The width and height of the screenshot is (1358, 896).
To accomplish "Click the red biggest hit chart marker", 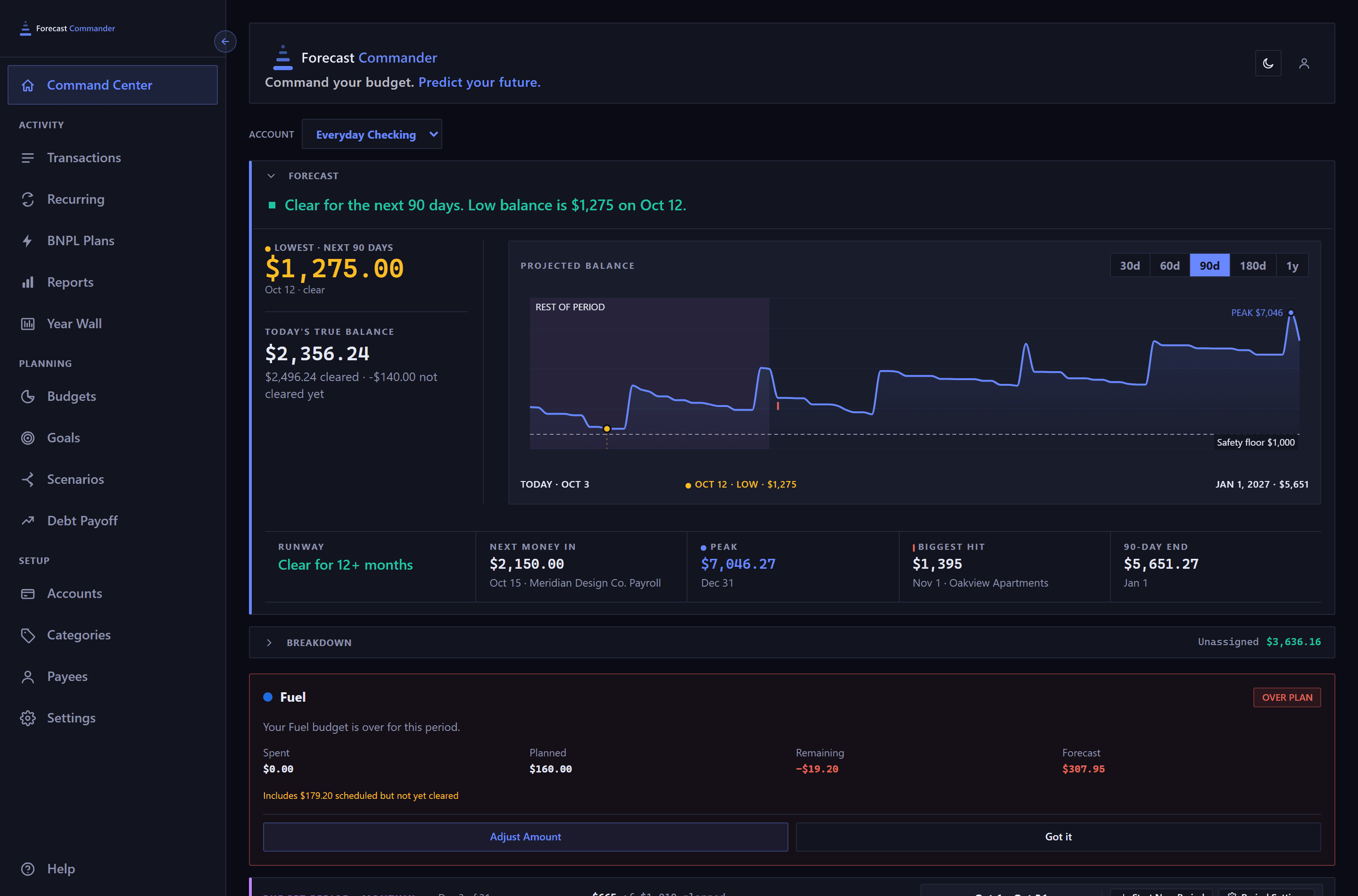I will [778, 406].
